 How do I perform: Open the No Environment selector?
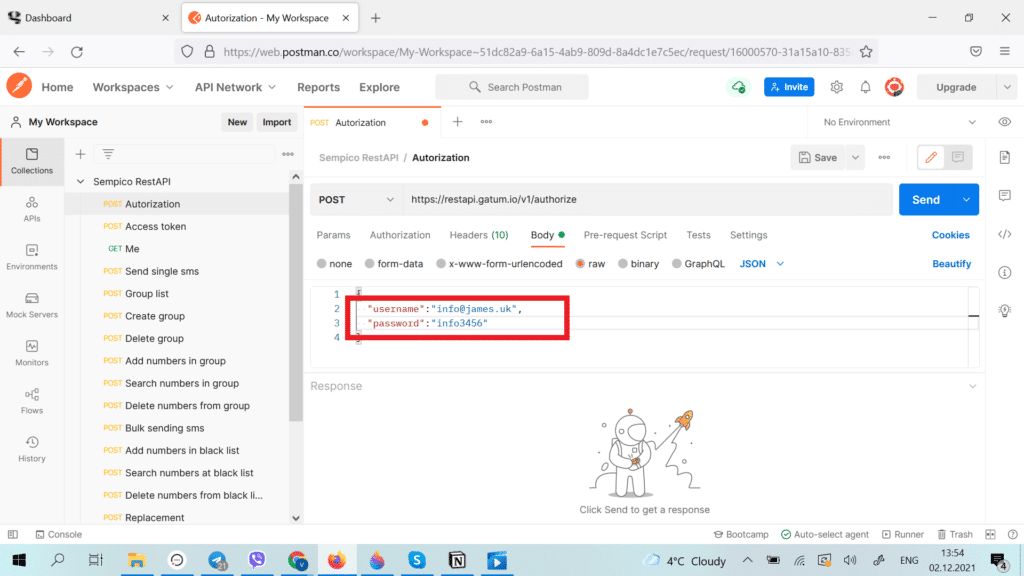(899, 122)
